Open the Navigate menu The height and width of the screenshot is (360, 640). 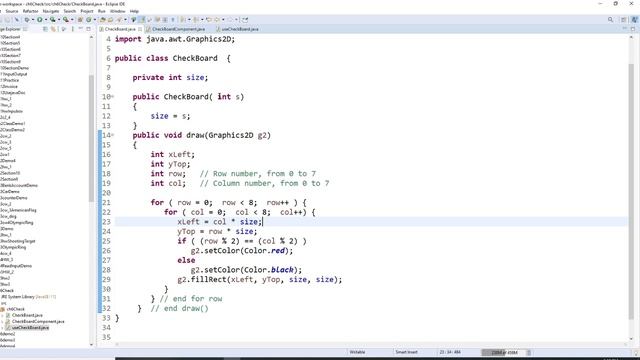click(51, 11)
